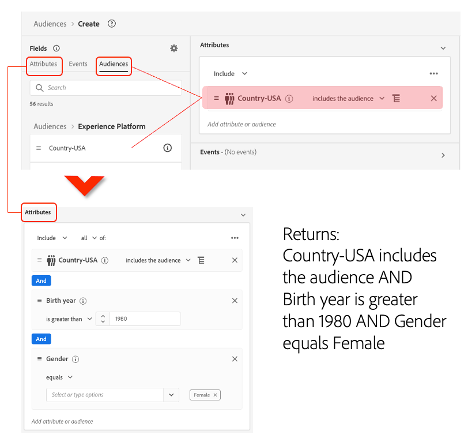Click info icon next to Gender
This screenshot has width=468, height=442.
pos(76,359)
